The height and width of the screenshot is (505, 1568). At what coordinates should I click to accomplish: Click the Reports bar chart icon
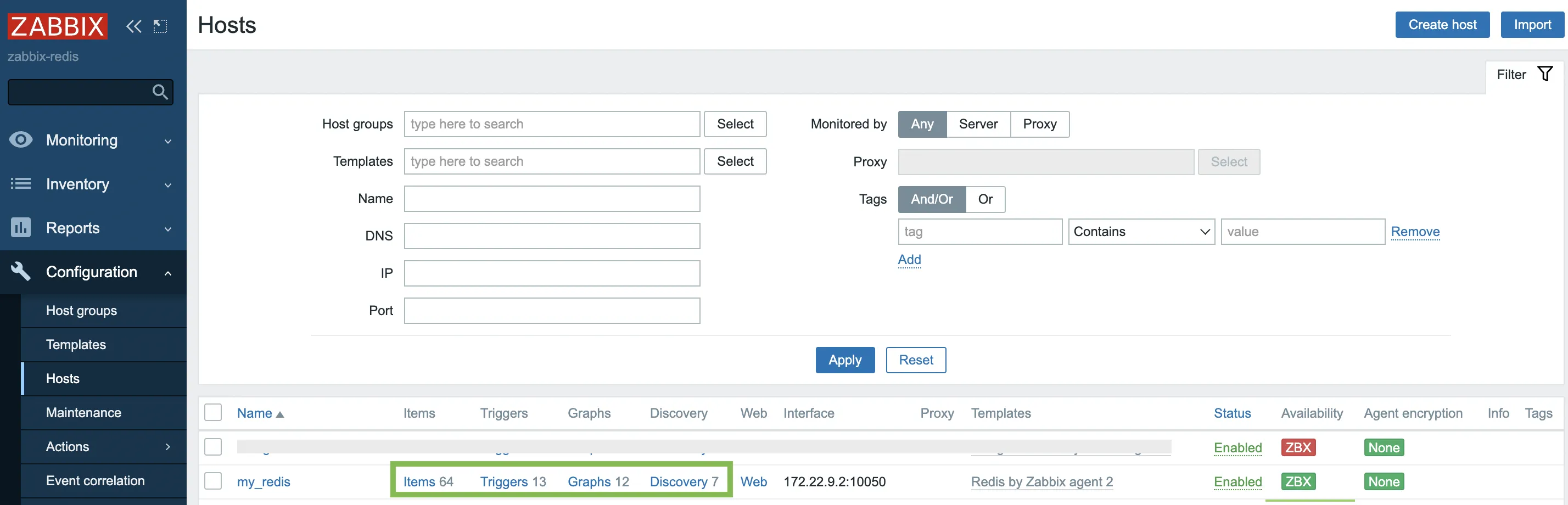click(x=21, y=228)
